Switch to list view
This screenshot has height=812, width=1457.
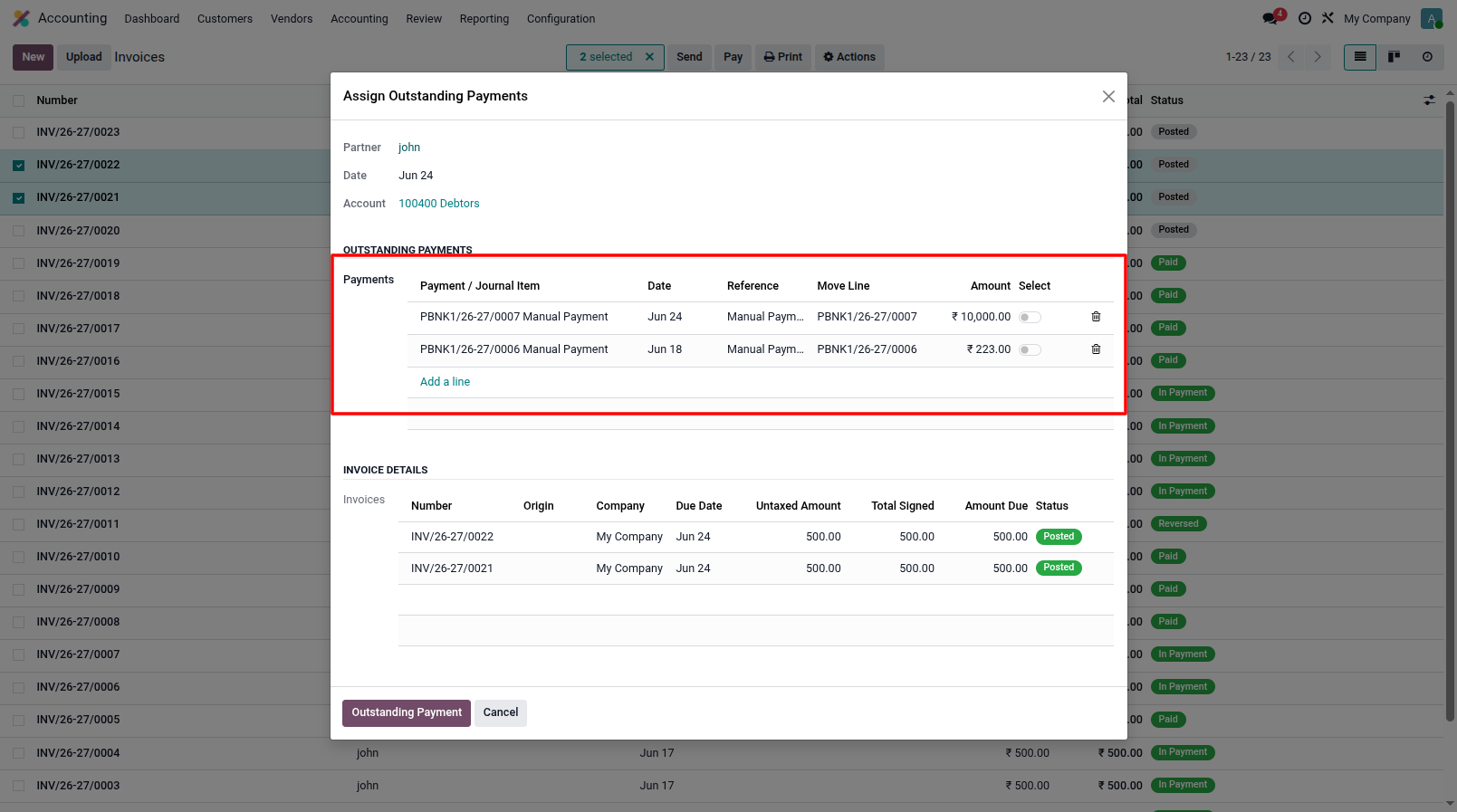click(1360, 57)
